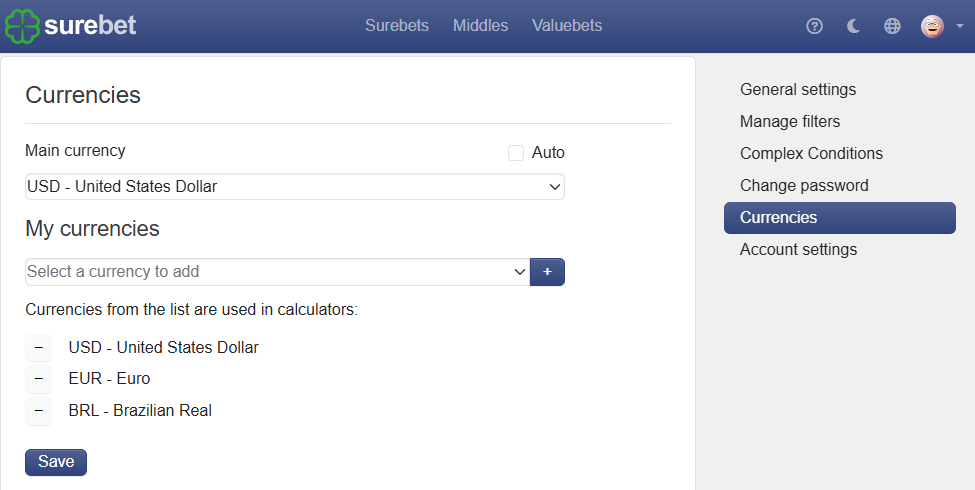Toggle dark mode with moon icon
Image resolution: width=975 pixels, height=490 pixels.
click(x=853, y=26)
